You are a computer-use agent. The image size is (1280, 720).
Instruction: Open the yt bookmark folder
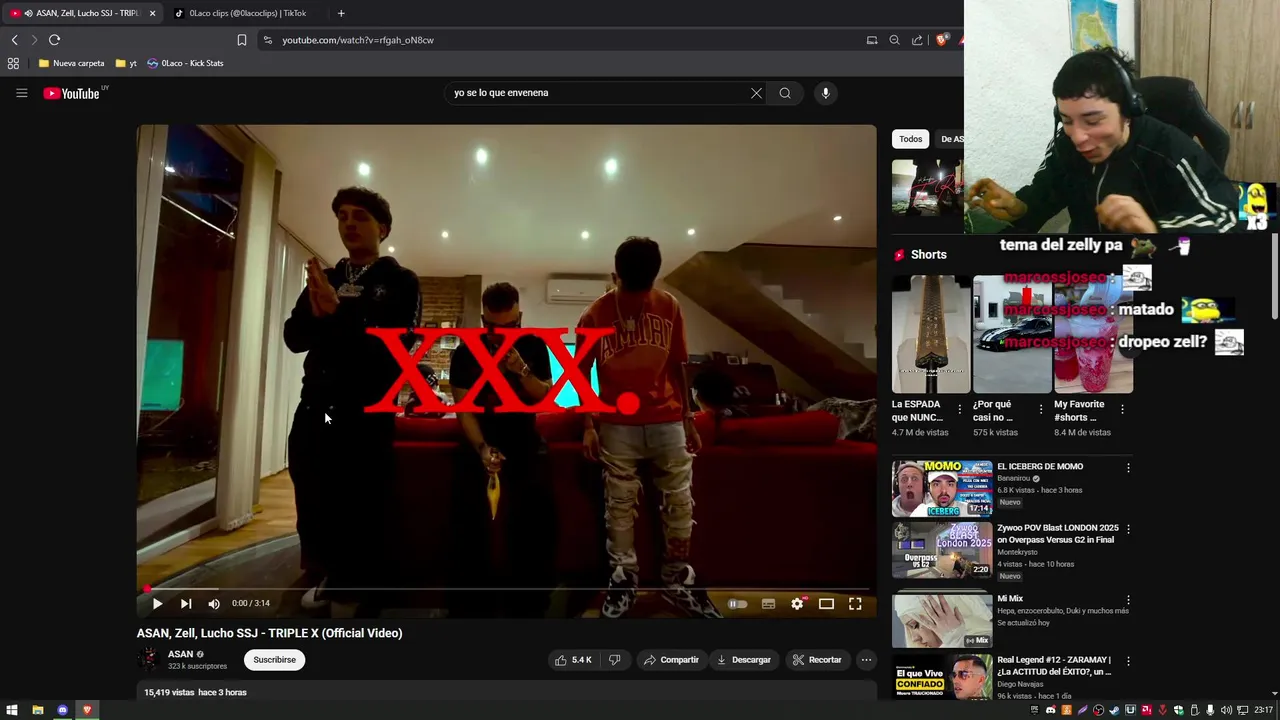click(126, 63)
